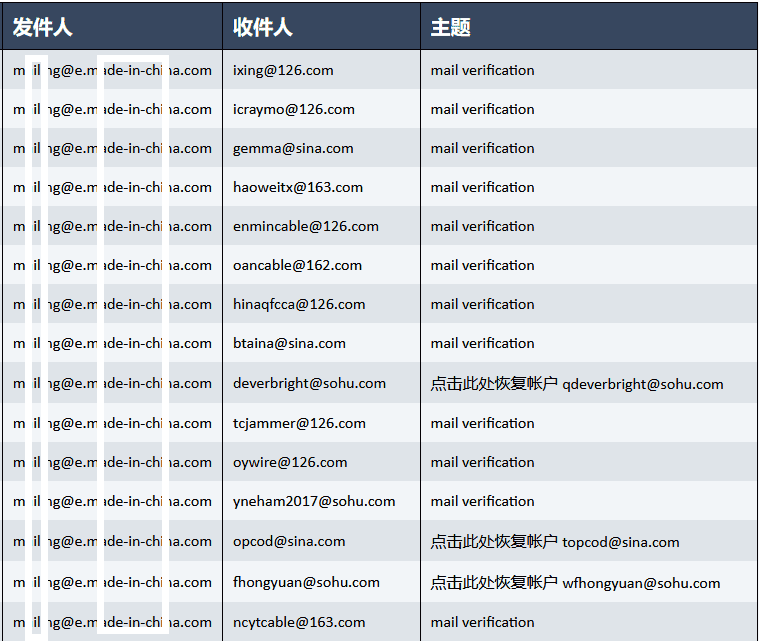Click the 收件人 column header

(x=262, y=27)
